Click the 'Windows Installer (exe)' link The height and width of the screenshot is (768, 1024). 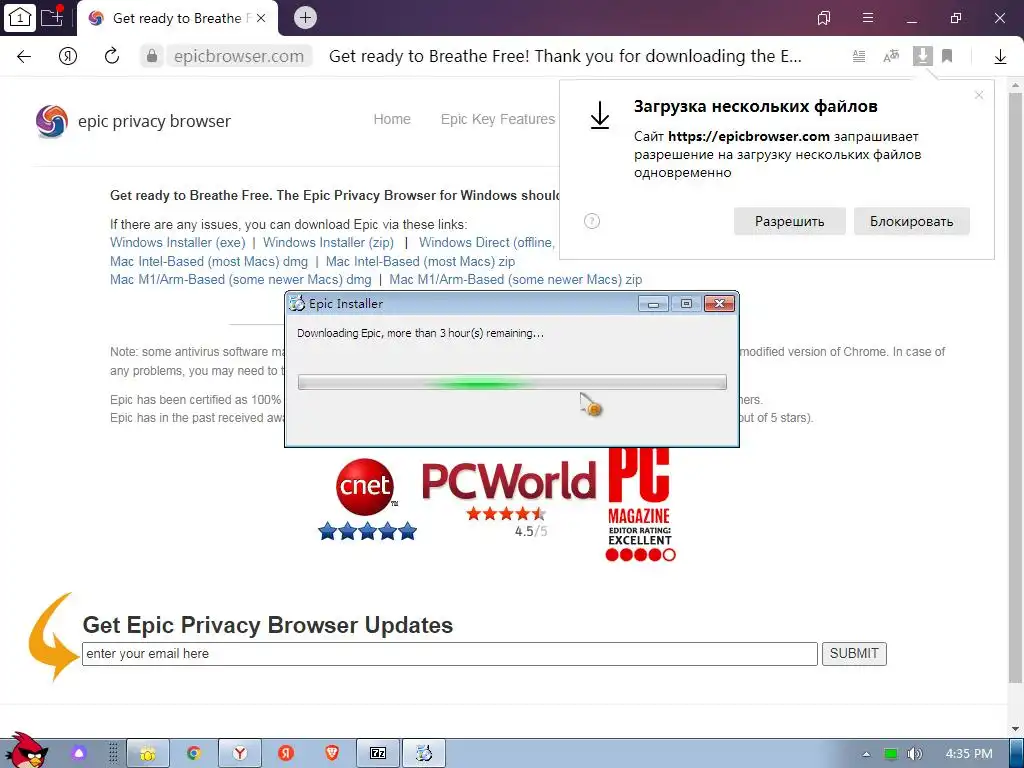click(178, 242)
